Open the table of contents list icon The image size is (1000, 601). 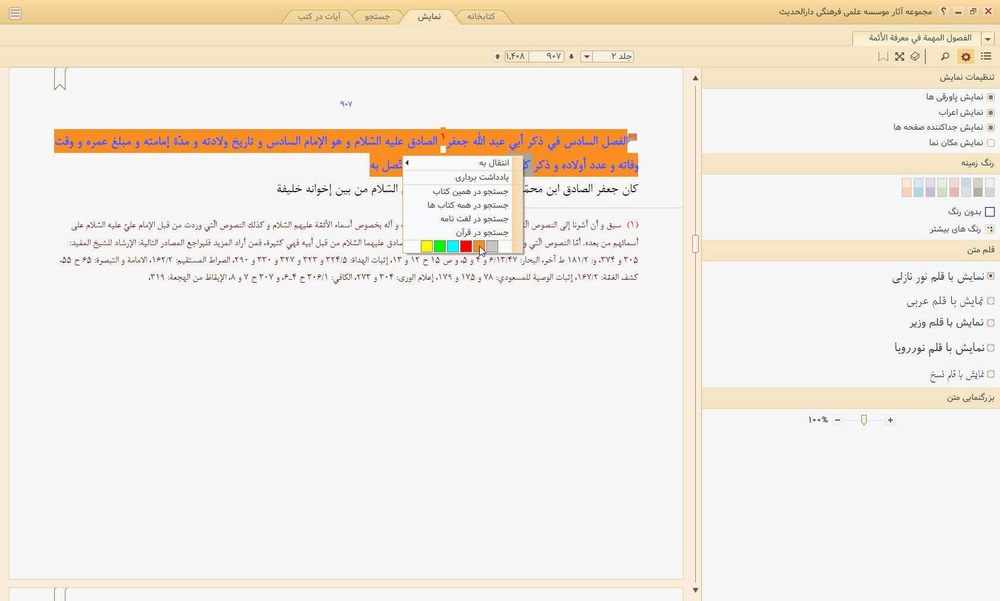pyautogui.click(x=986, y=57)
